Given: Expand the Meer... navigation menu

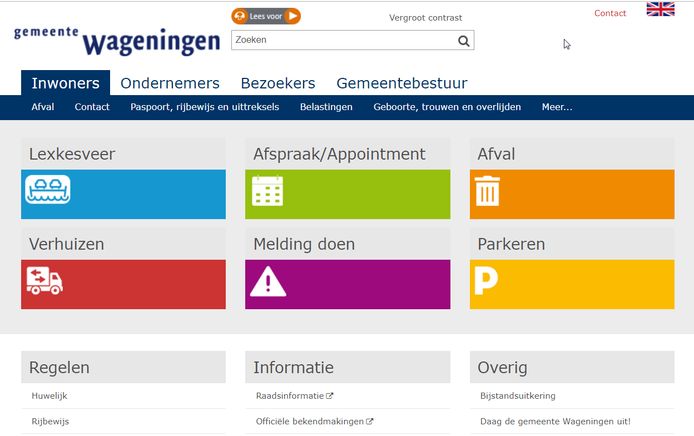Looking at the screenshot, I should pos(557,107).
